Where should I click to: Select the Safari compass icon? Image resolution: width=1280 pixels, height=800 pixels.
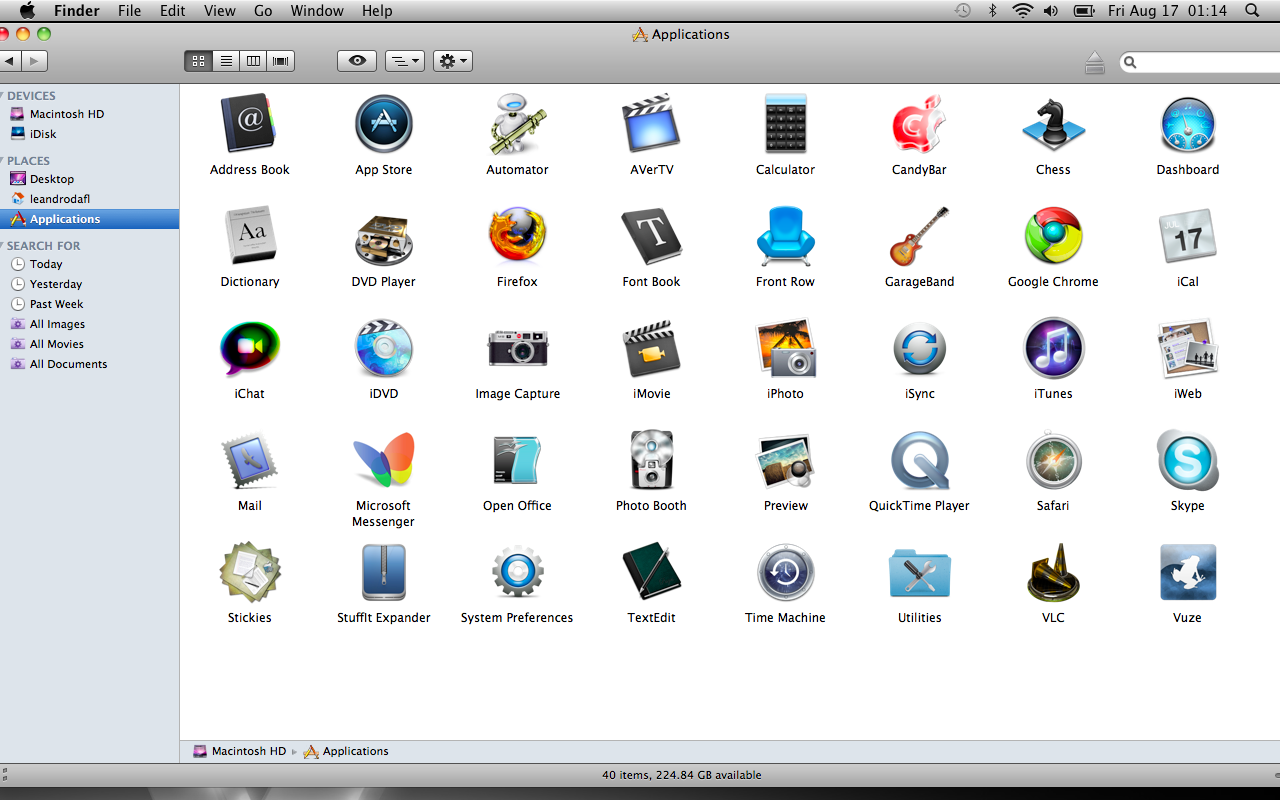coord(1053,460)
